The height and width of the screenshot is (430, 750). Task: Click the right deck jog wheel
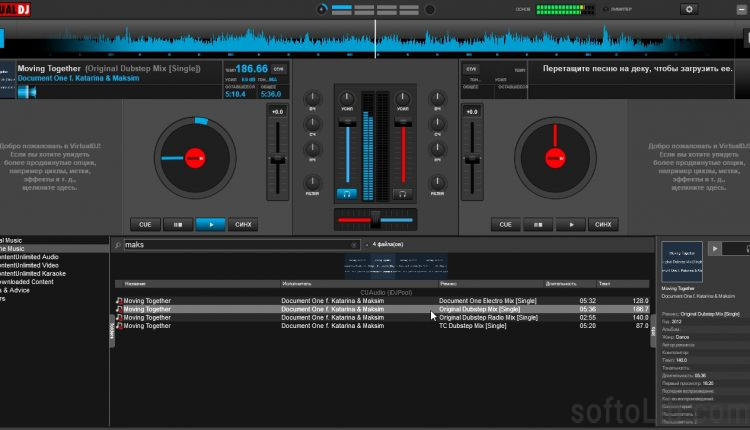555,158
